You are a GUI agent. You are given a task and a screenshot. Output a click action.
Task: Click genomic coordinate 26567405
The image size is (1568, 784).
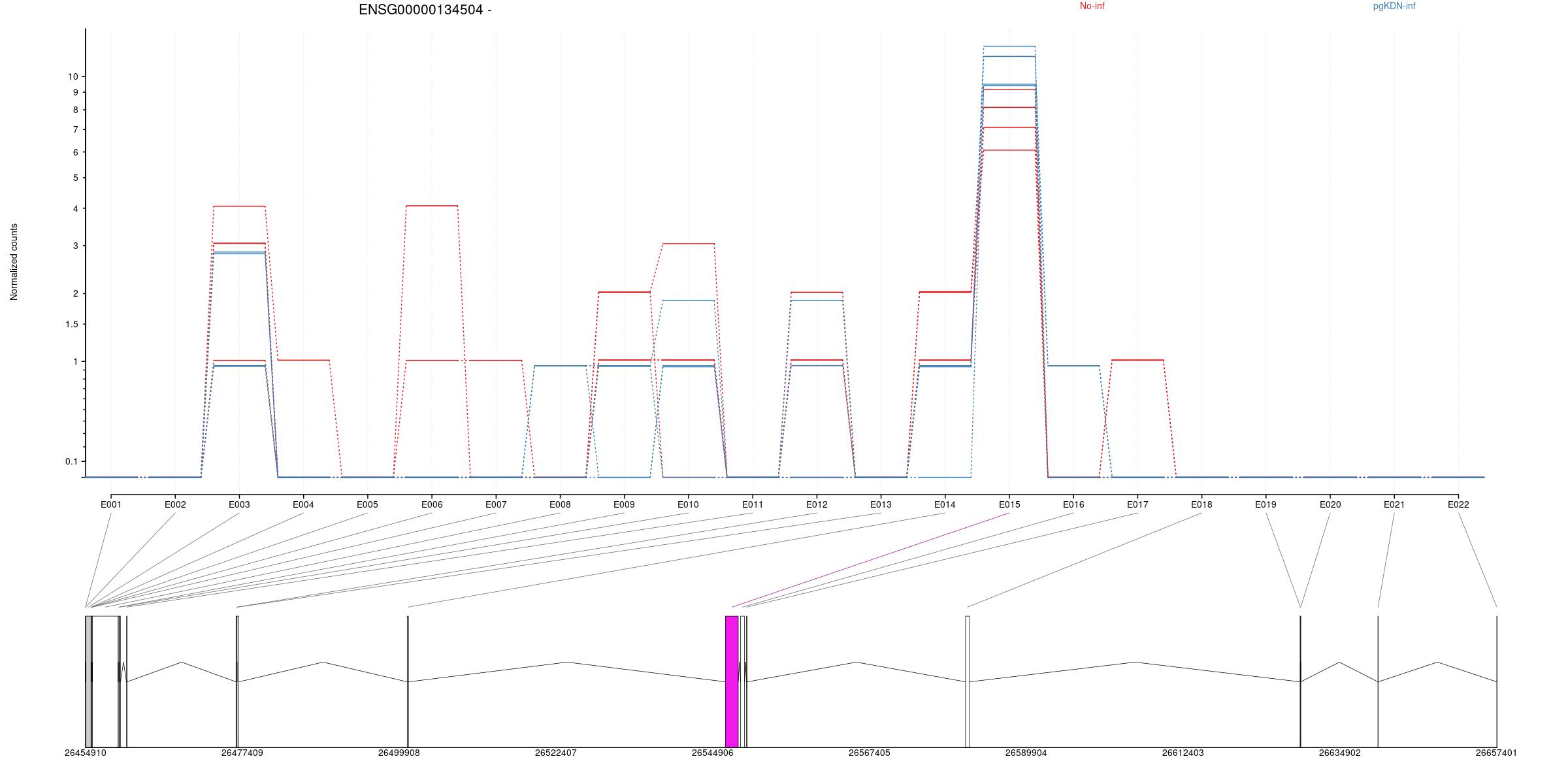pyautogui.click(x=869, y=753)
